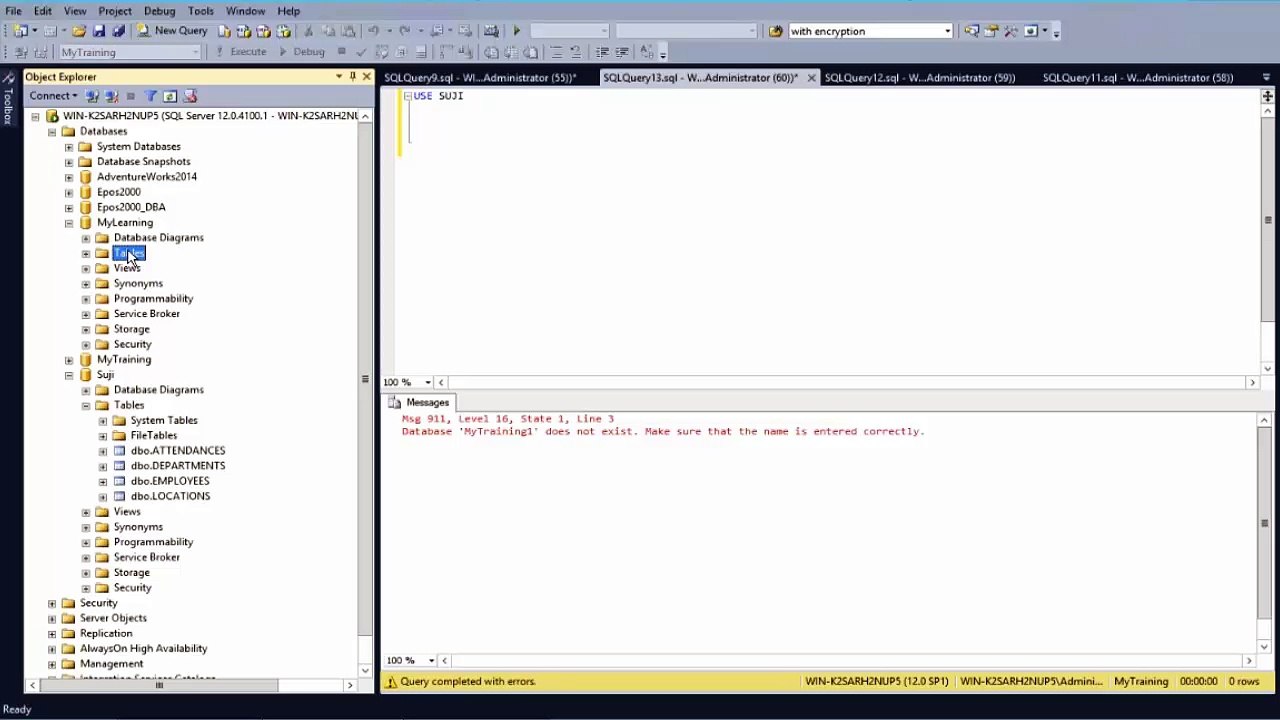Open the View menu

pyautogui.click(x=75, y=11)
